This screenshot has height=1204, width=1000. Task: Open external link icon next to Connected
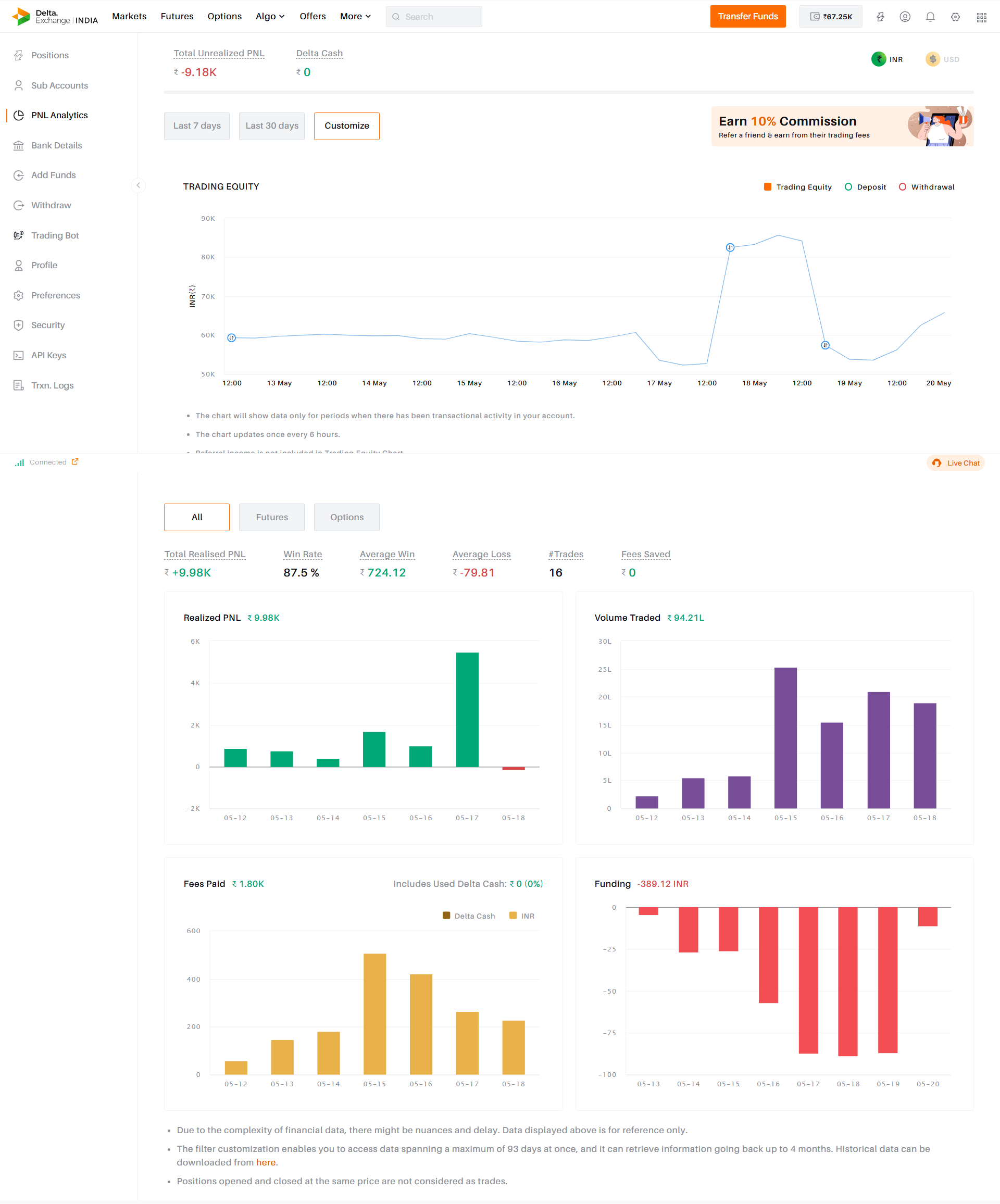coord(75,461)
